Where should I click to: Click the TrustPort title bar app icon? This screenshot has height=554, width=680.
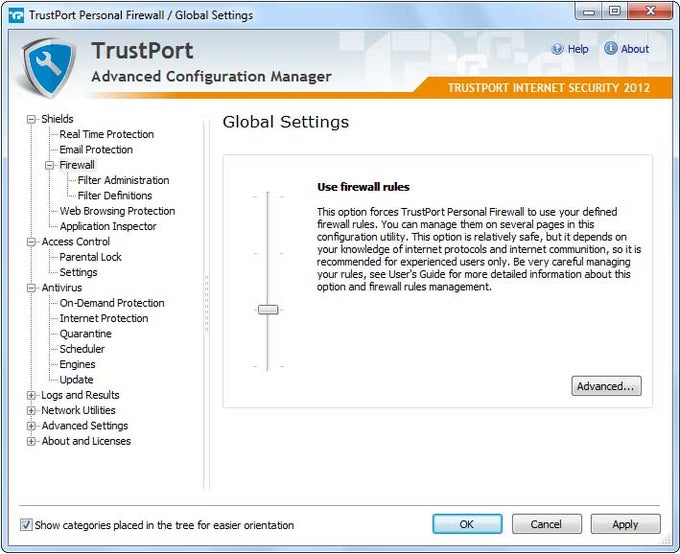click(x=16, y=15)
